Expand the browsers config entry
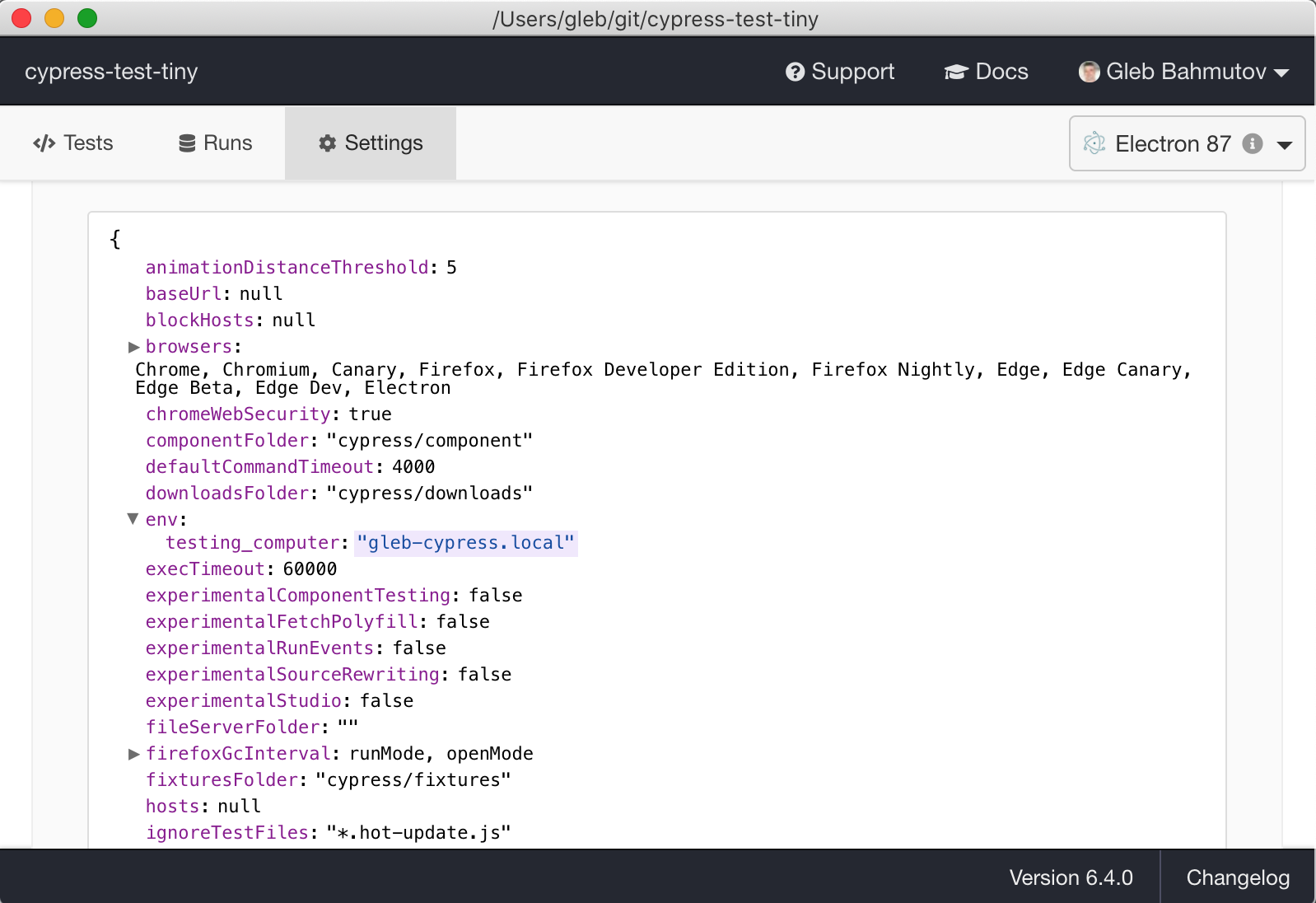 point(133,347)
